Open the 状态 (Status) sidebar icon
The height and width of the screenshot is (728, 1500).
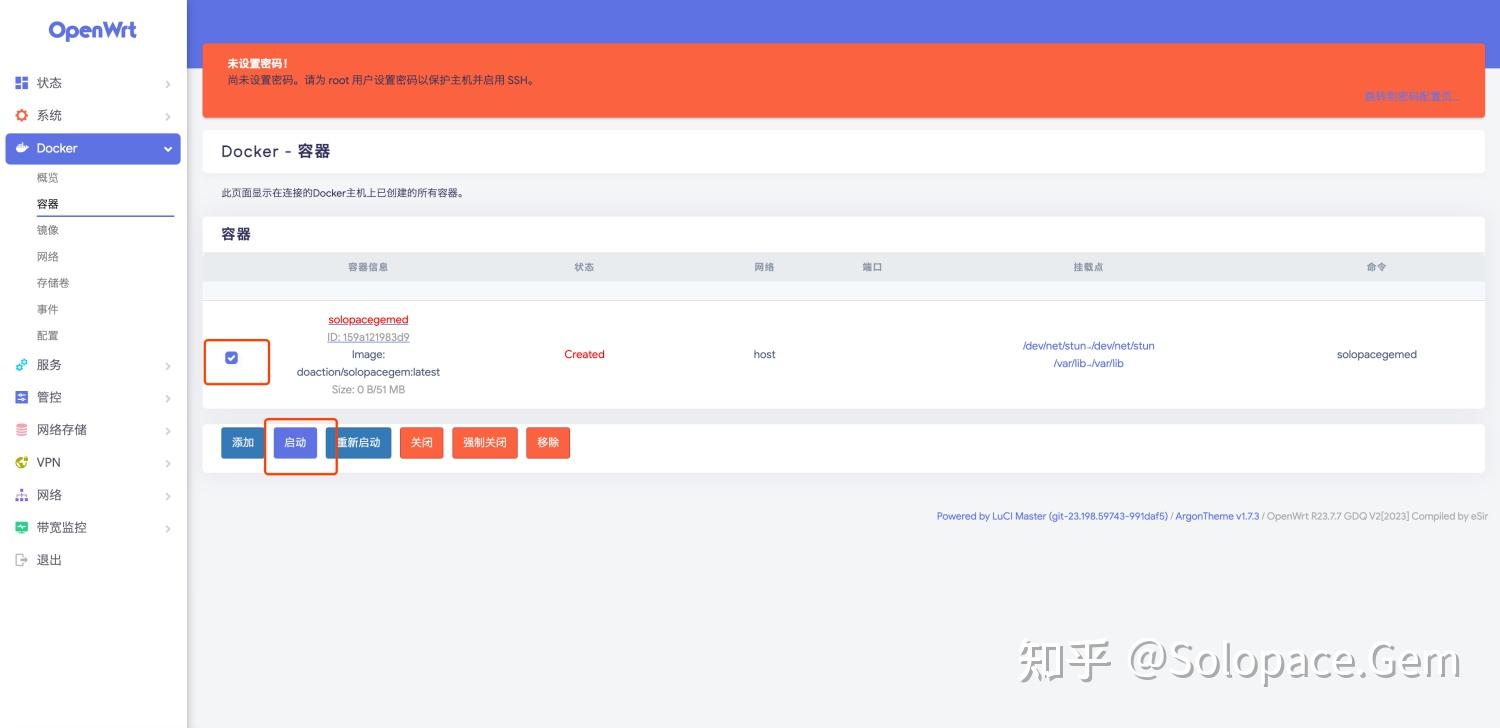(22, 83)
